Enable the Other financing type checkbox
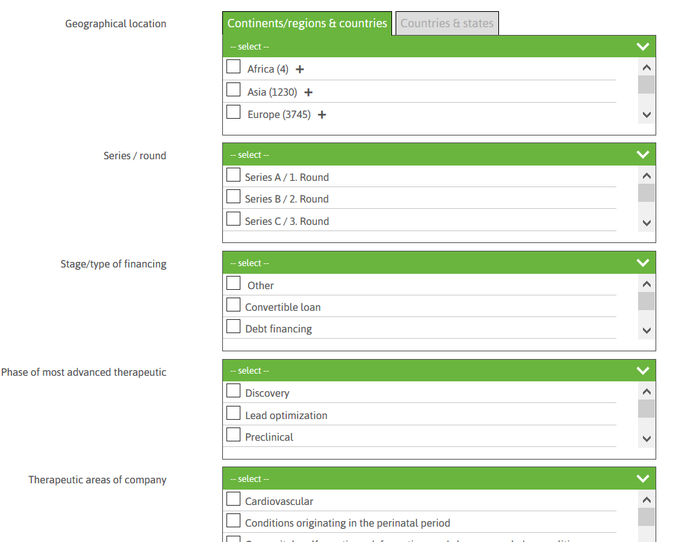This screenshot has height=542, width=680. [x=233, y=283]
